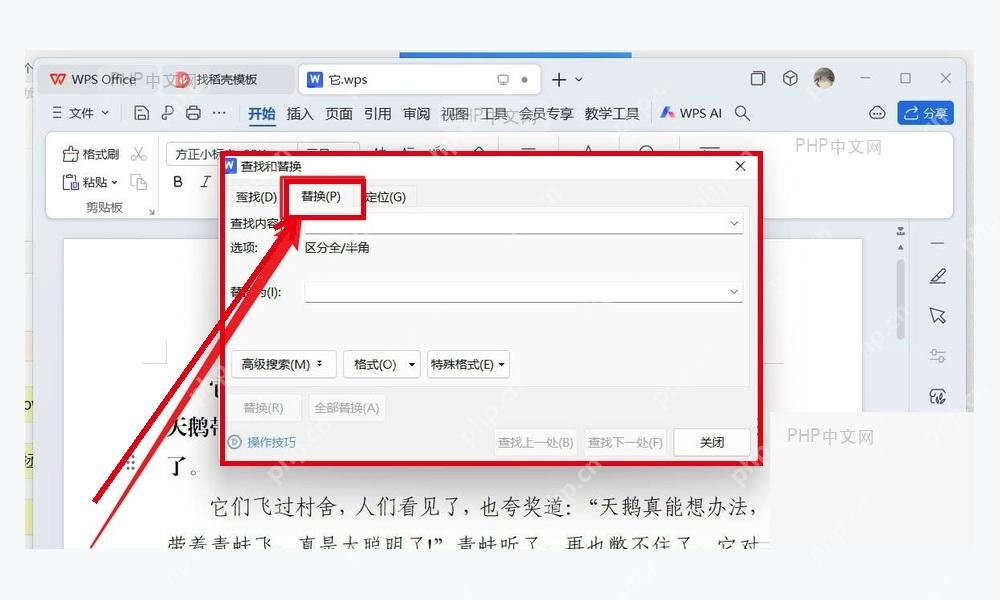Click the vertical scrollbar thumb of document
1000x600 pixels.
pos(901,298)
